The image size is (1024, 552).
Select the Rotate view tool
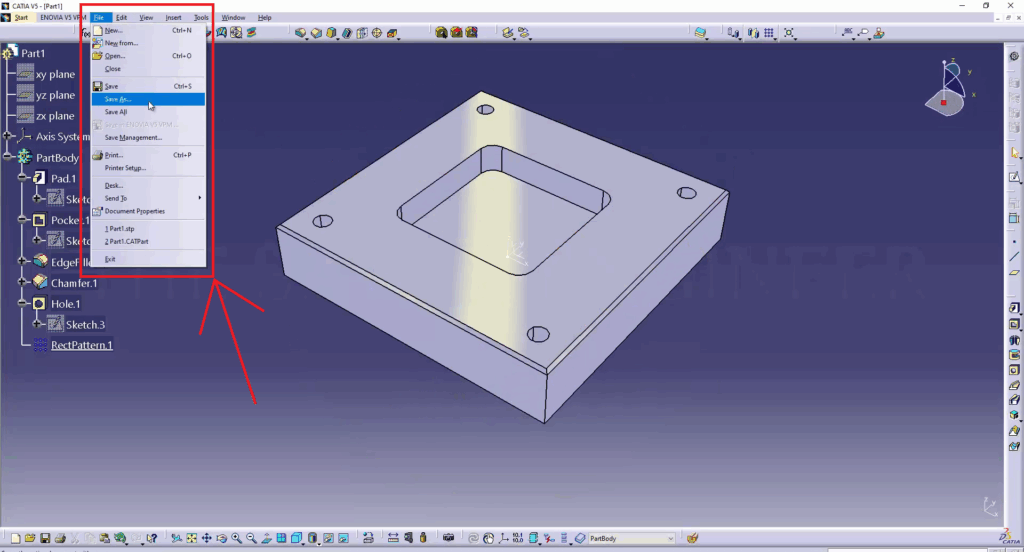[221, 538]
